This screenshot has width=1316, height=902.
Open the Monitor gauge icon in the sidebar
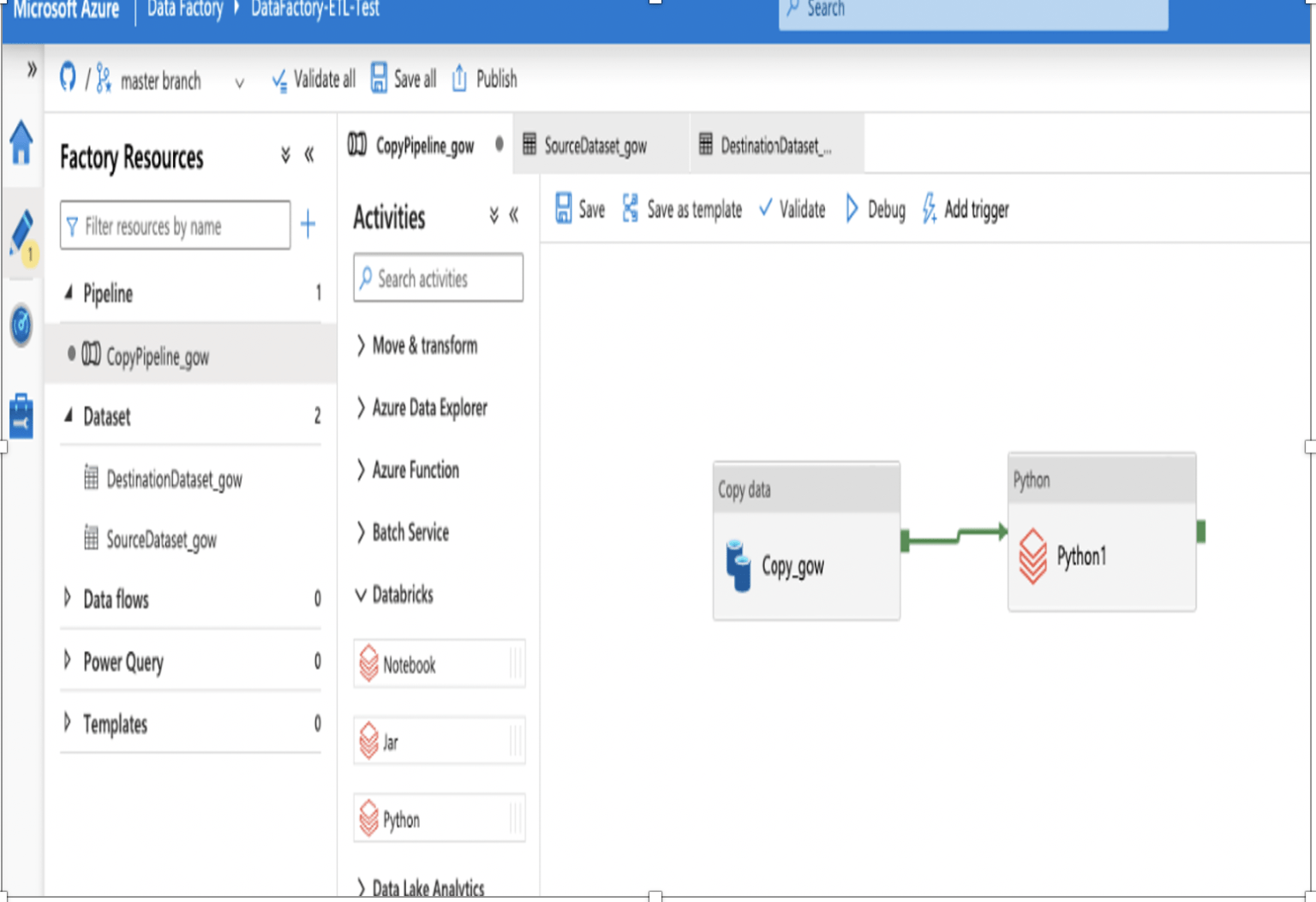coord(21,326)
